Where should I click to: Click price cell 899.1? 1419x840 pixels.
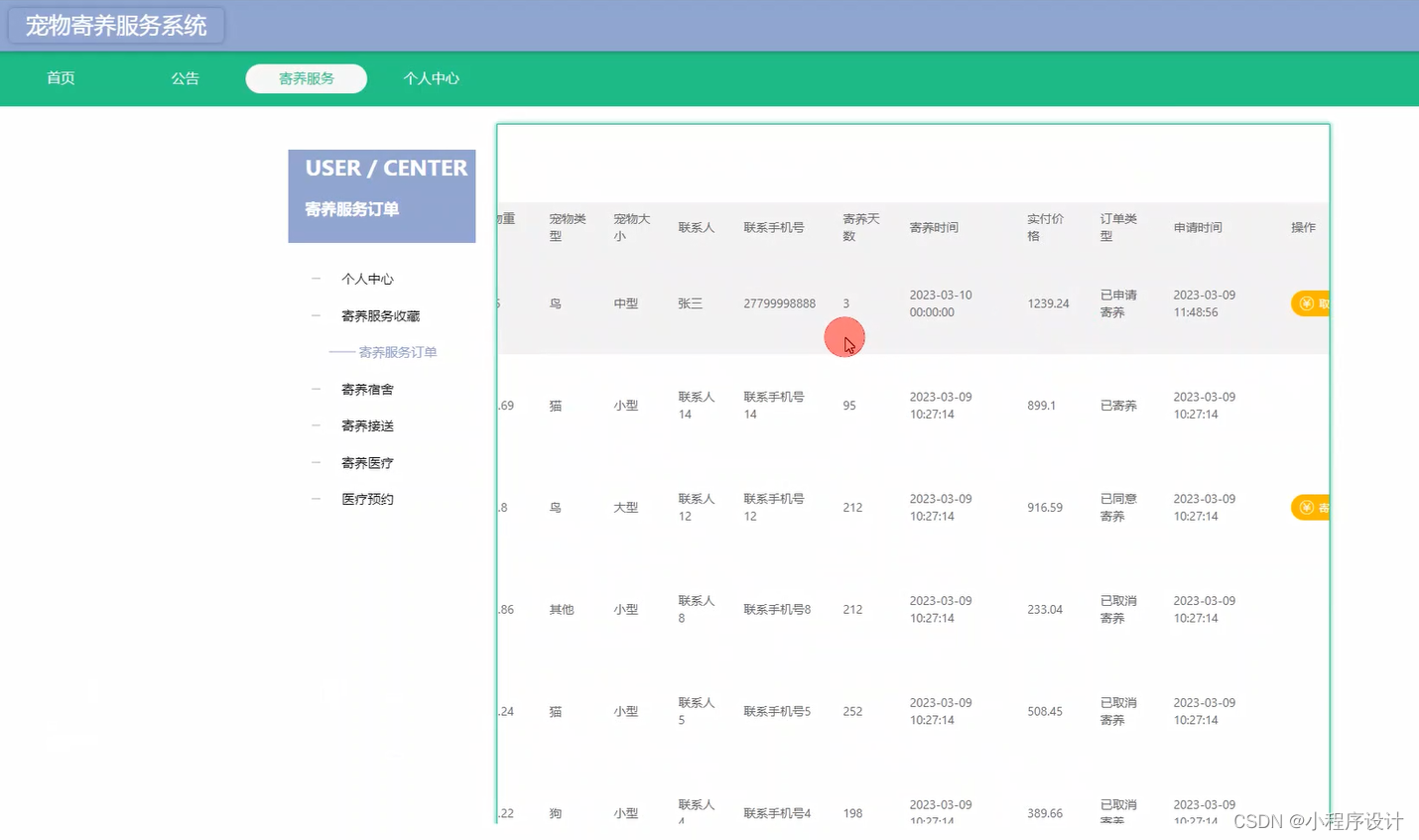(1041, 406)
